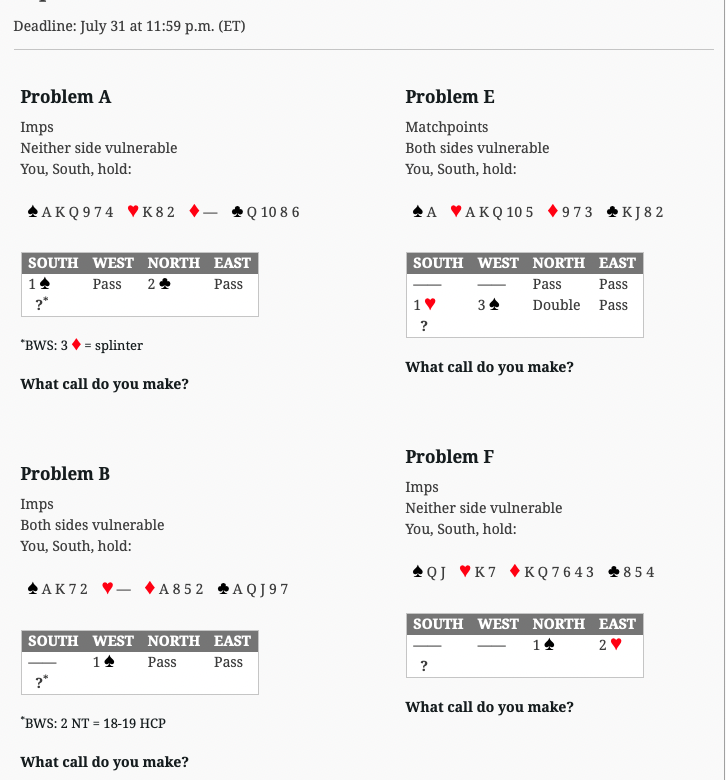The height and width of the screenshot is (780, 726).
Task: Click the Double call in Problem E
Action: click(x=556, y=305)
